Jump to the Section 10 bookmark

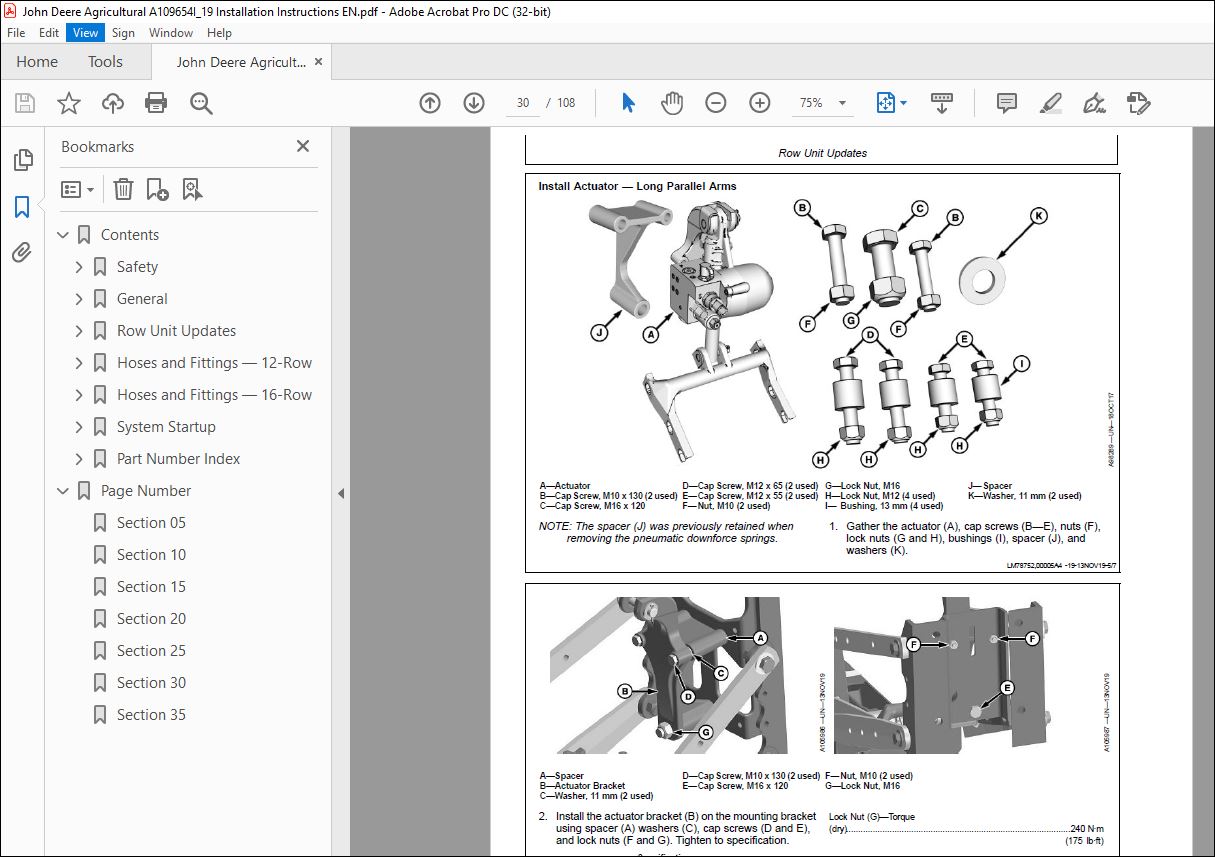(x=151, y=555)
